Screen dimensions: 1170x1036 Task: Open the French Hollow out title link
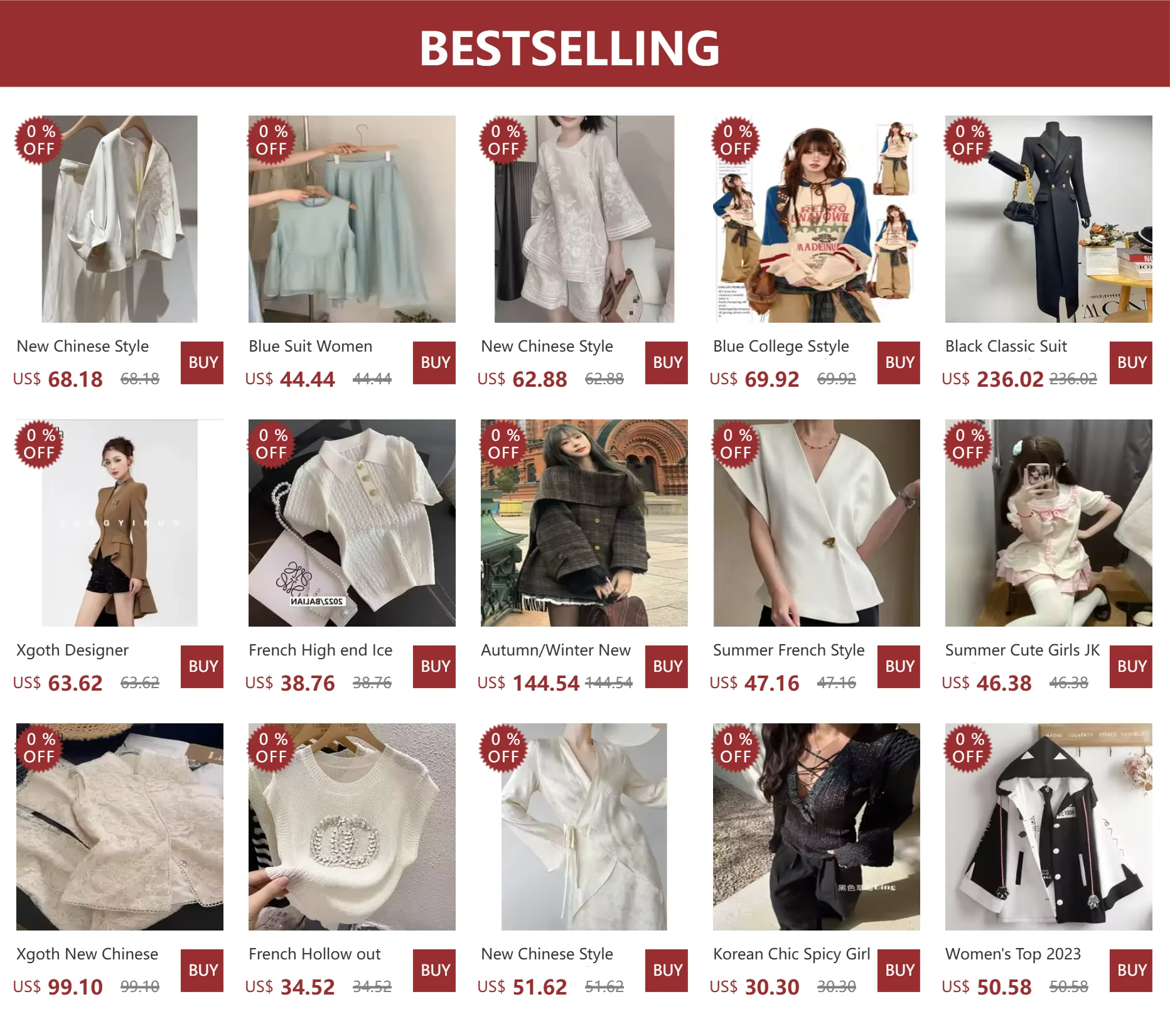314,954
